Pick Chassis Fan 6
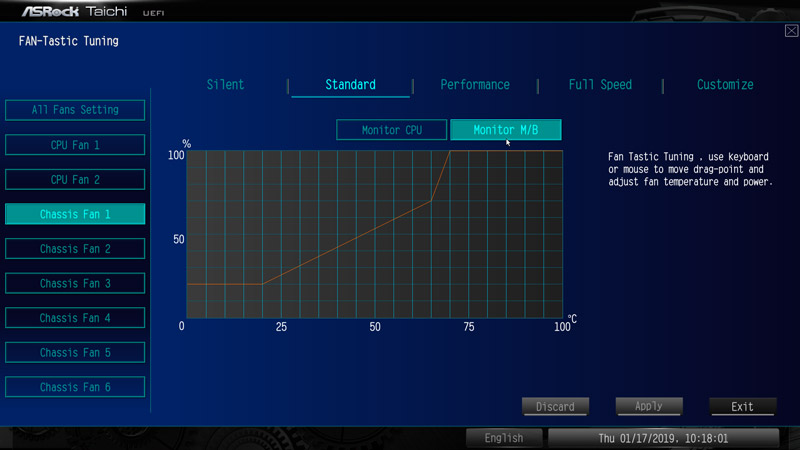800x450 pixels. coord(75,387)
